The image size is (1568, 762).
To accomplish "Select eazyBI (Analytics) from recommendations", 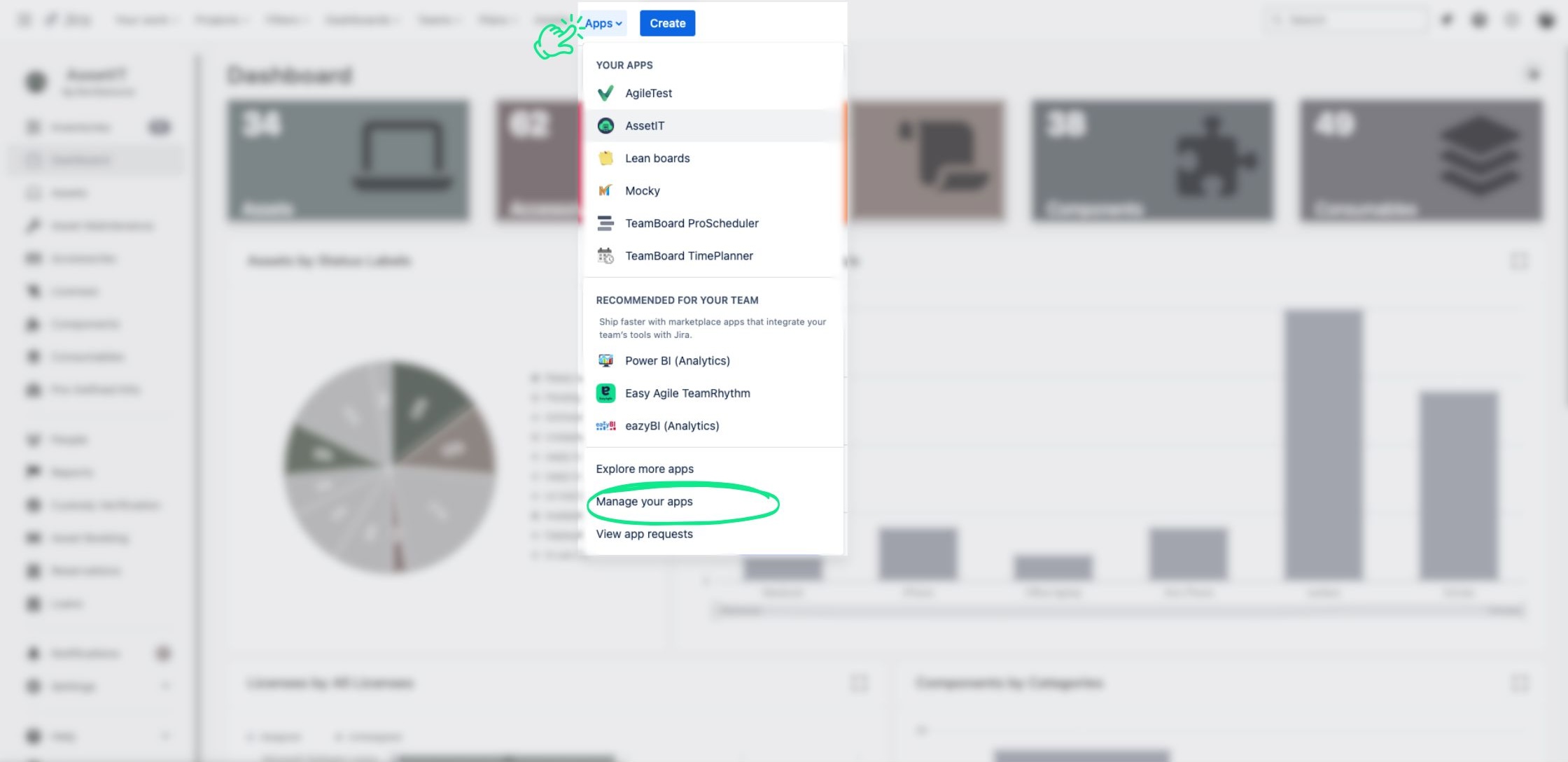I will (713, 426).
